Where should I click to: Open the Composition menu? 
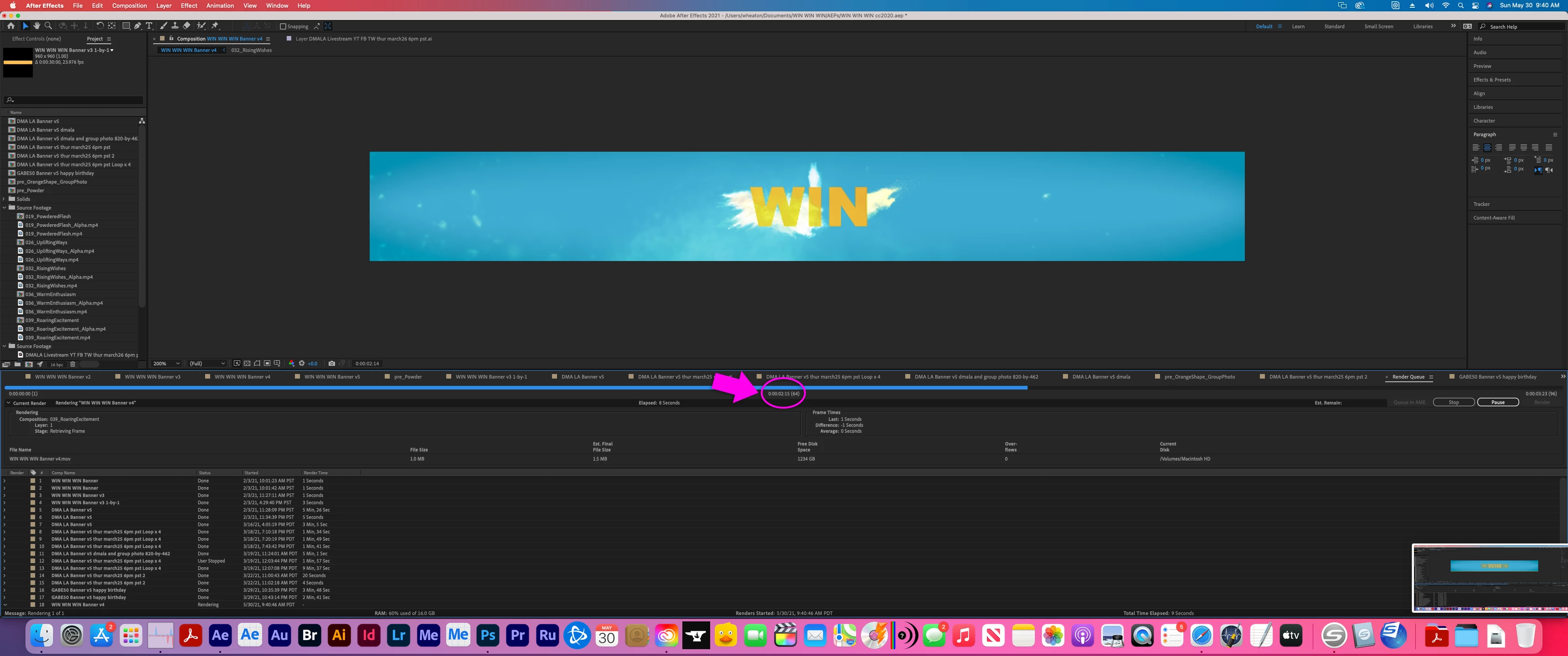[x=129, y=5]
